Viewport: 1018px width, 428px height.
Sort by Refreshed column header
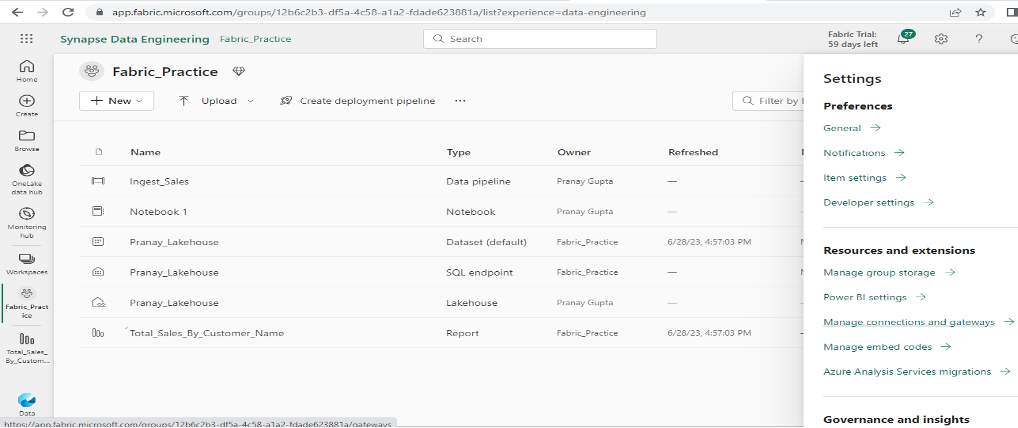pos(693,152)
